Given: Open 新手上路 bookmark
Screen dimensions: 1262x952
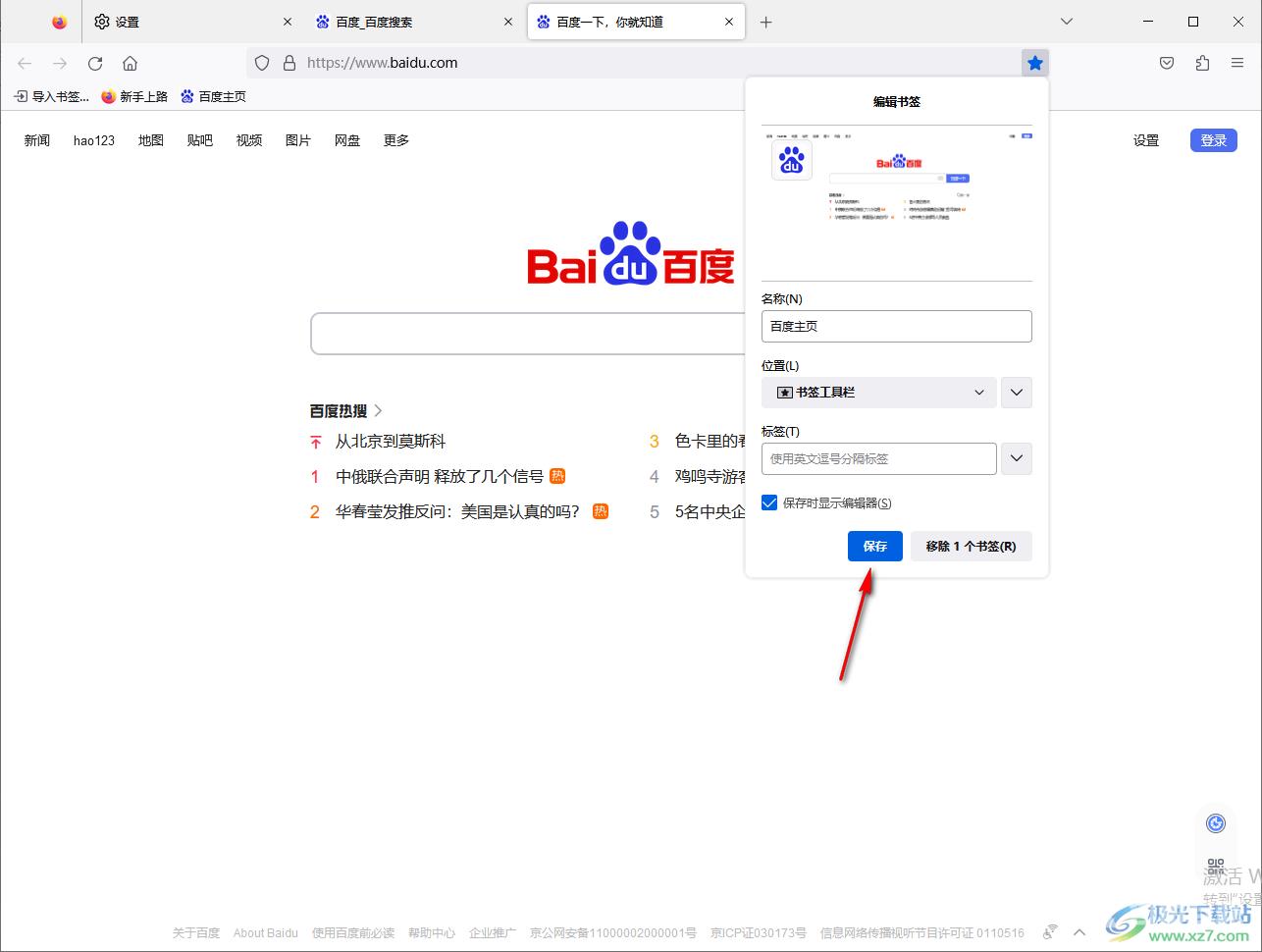Looking at the screenshot, I should point(134,96).
